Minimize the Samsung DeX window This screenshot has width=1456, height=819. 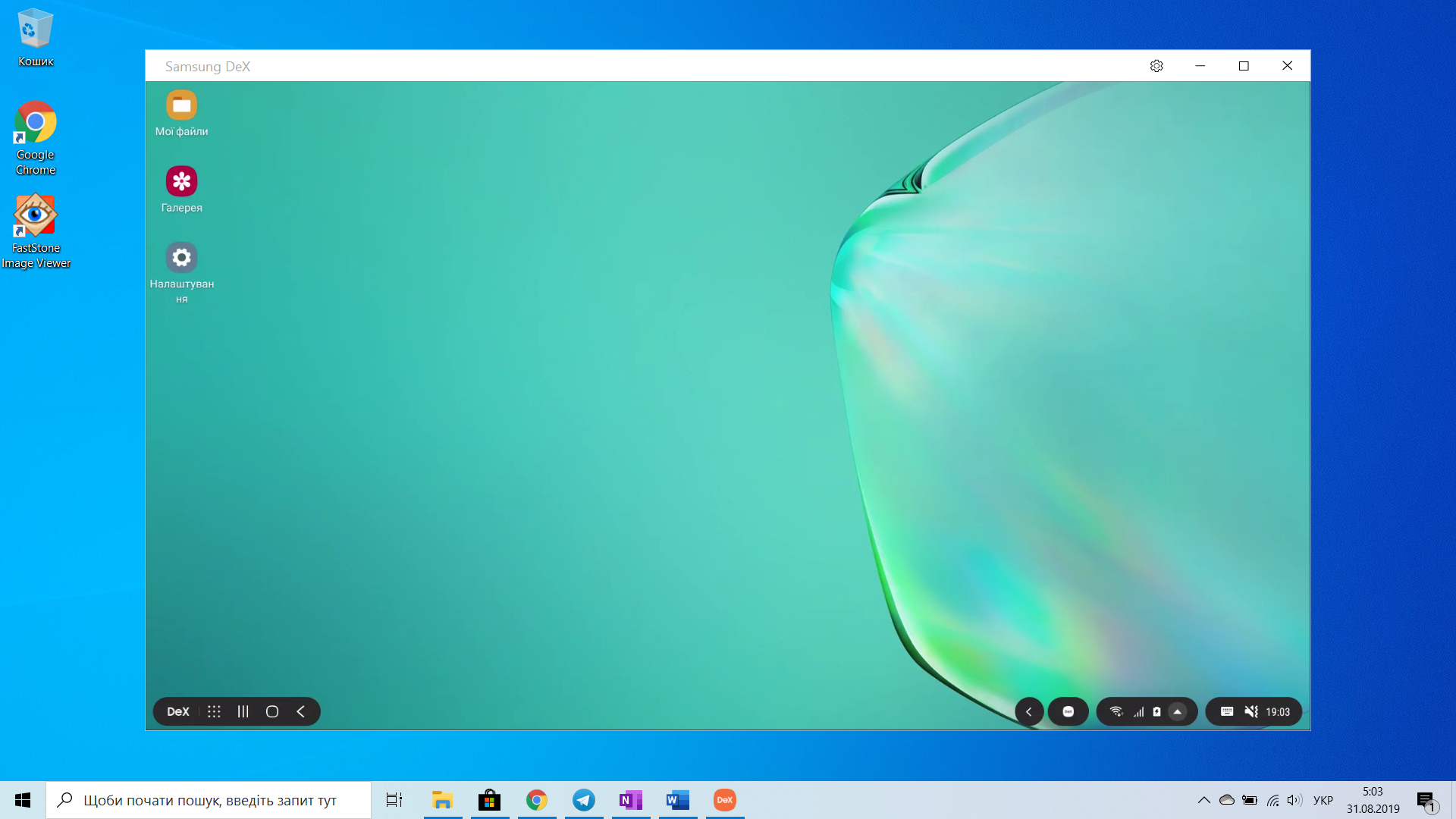(1200, 66)
